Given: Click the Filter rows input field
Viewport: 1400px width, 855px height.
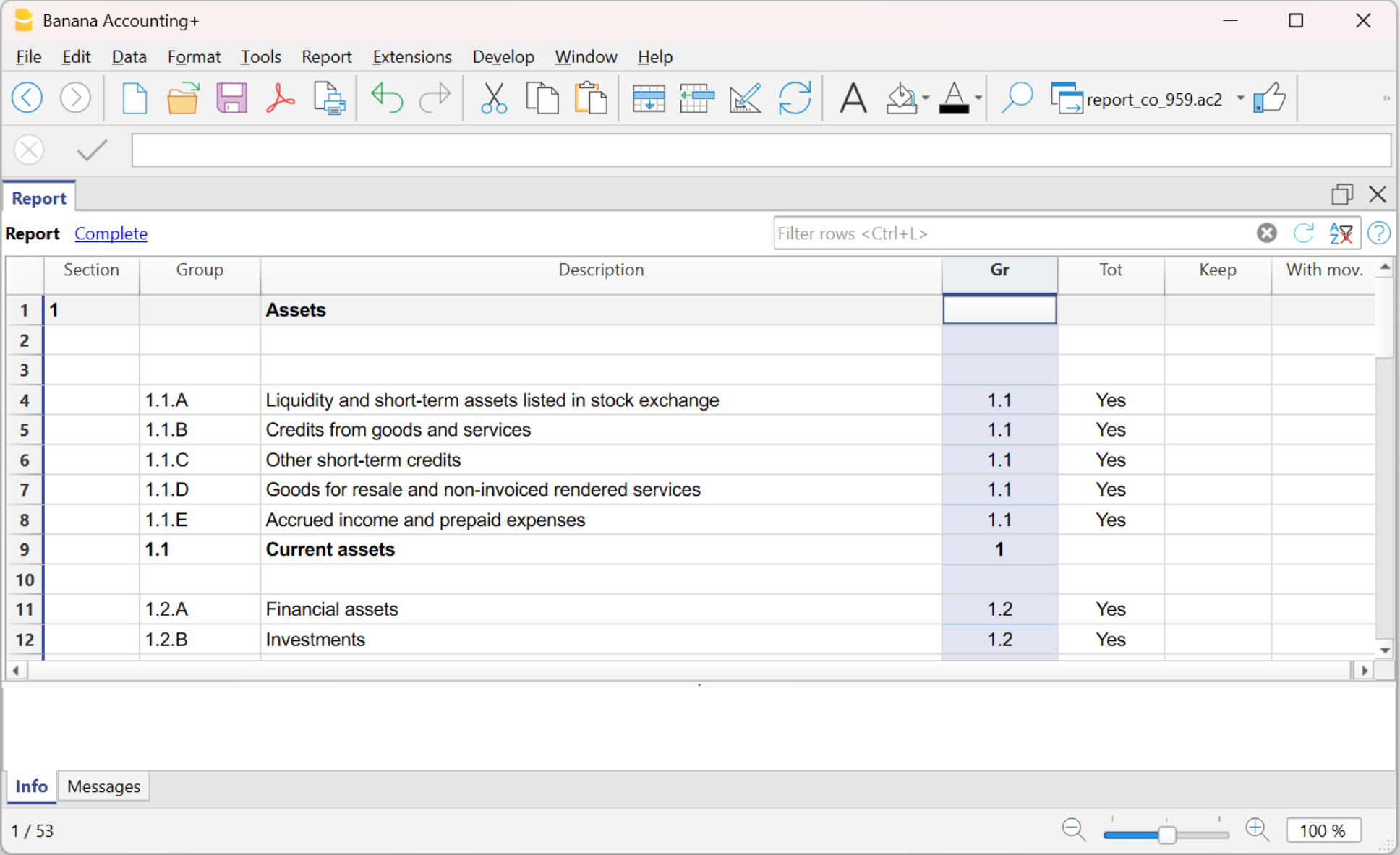Looking at the screenshot, I should [x=1012, y=233].
